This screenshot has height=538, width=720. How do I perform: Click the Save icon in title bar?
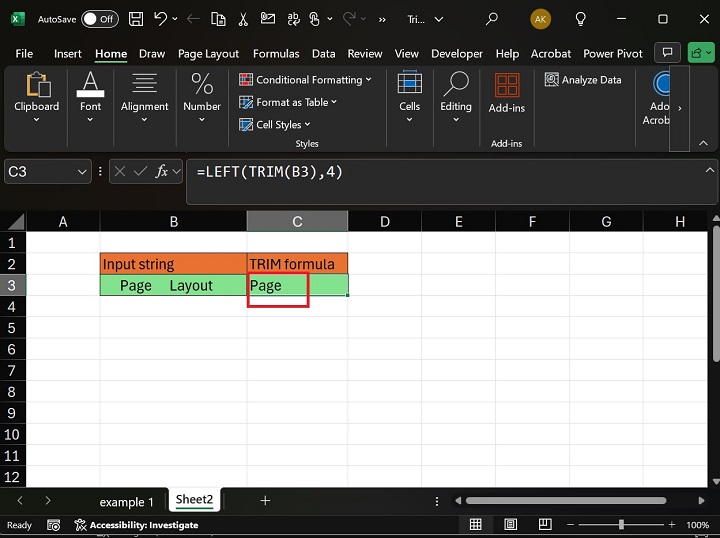(135, 19)
